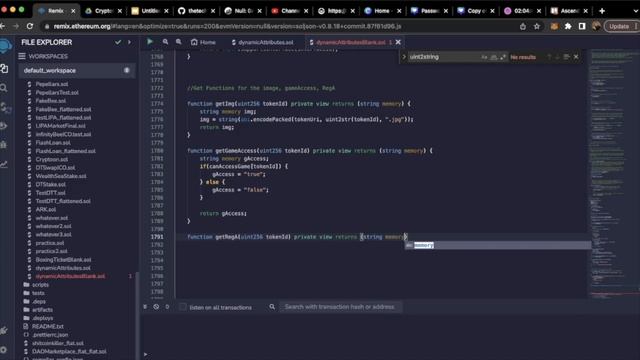The width and height of the screenshot is (640, 360).
Task: Close the dynamicAttributesBlank.sol tab
Action: tap(398, 42)
